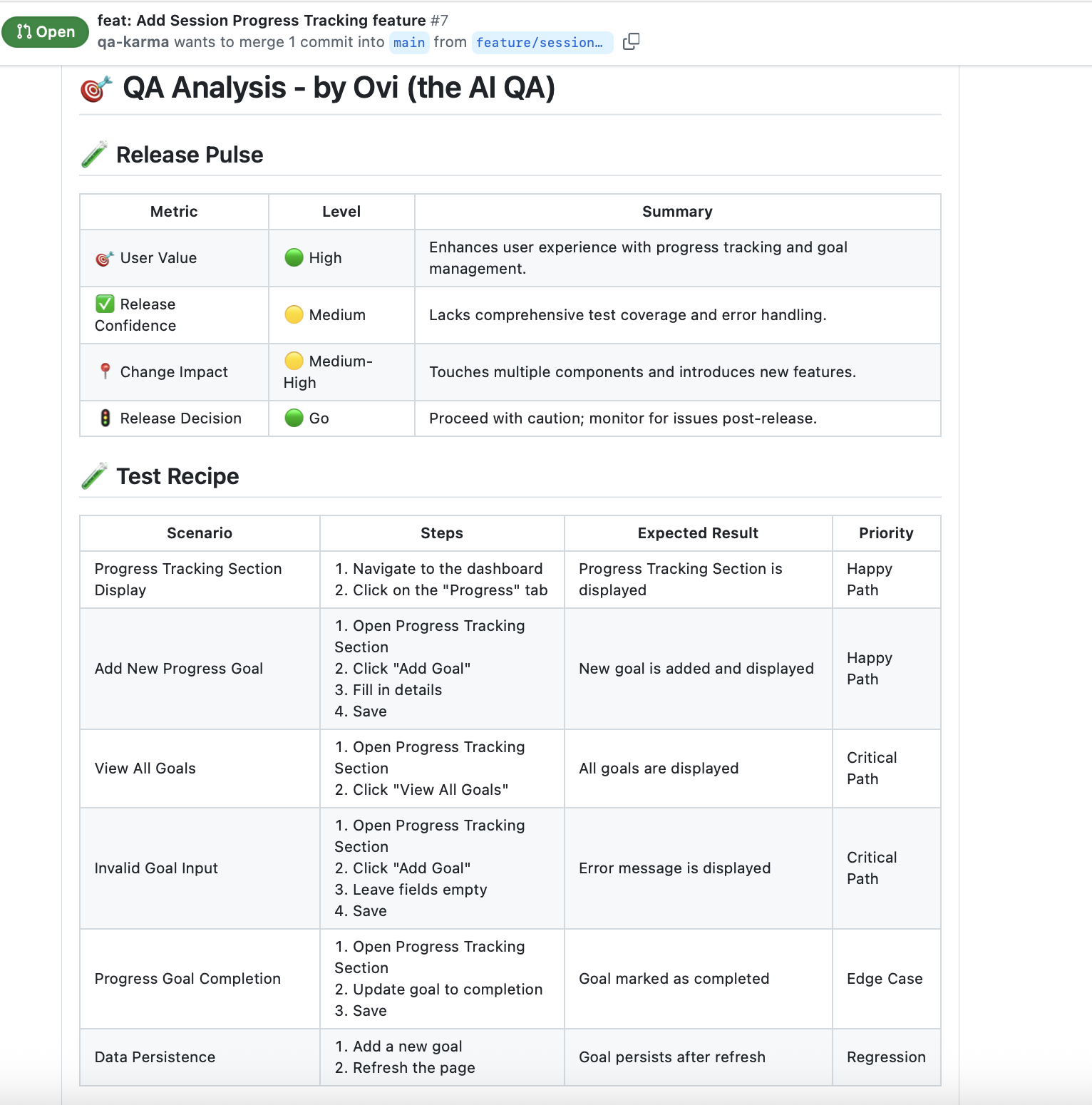Click the green checkmark in Release Confidence row

[105, 304]
